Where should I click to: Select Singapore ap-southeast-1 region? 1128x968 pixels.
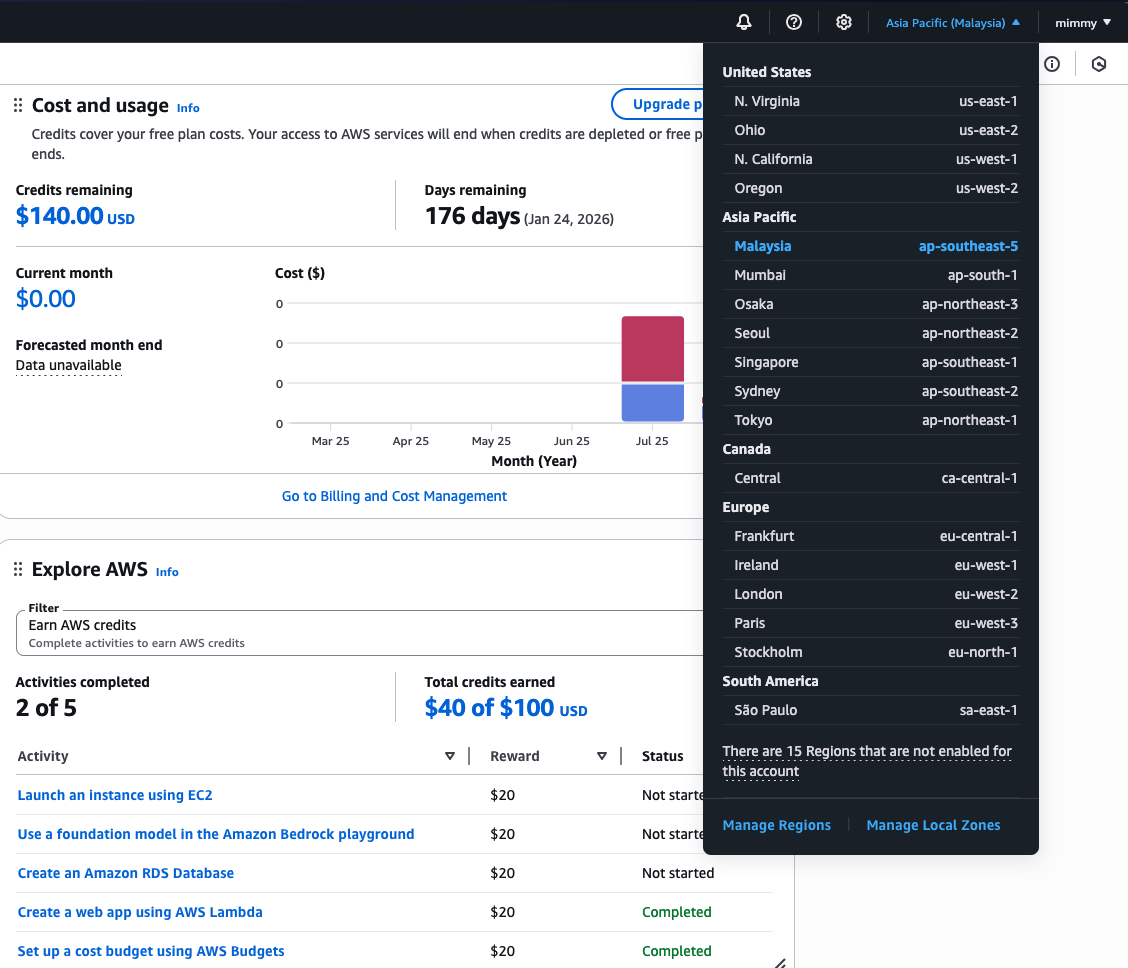(x=870, y=362)
